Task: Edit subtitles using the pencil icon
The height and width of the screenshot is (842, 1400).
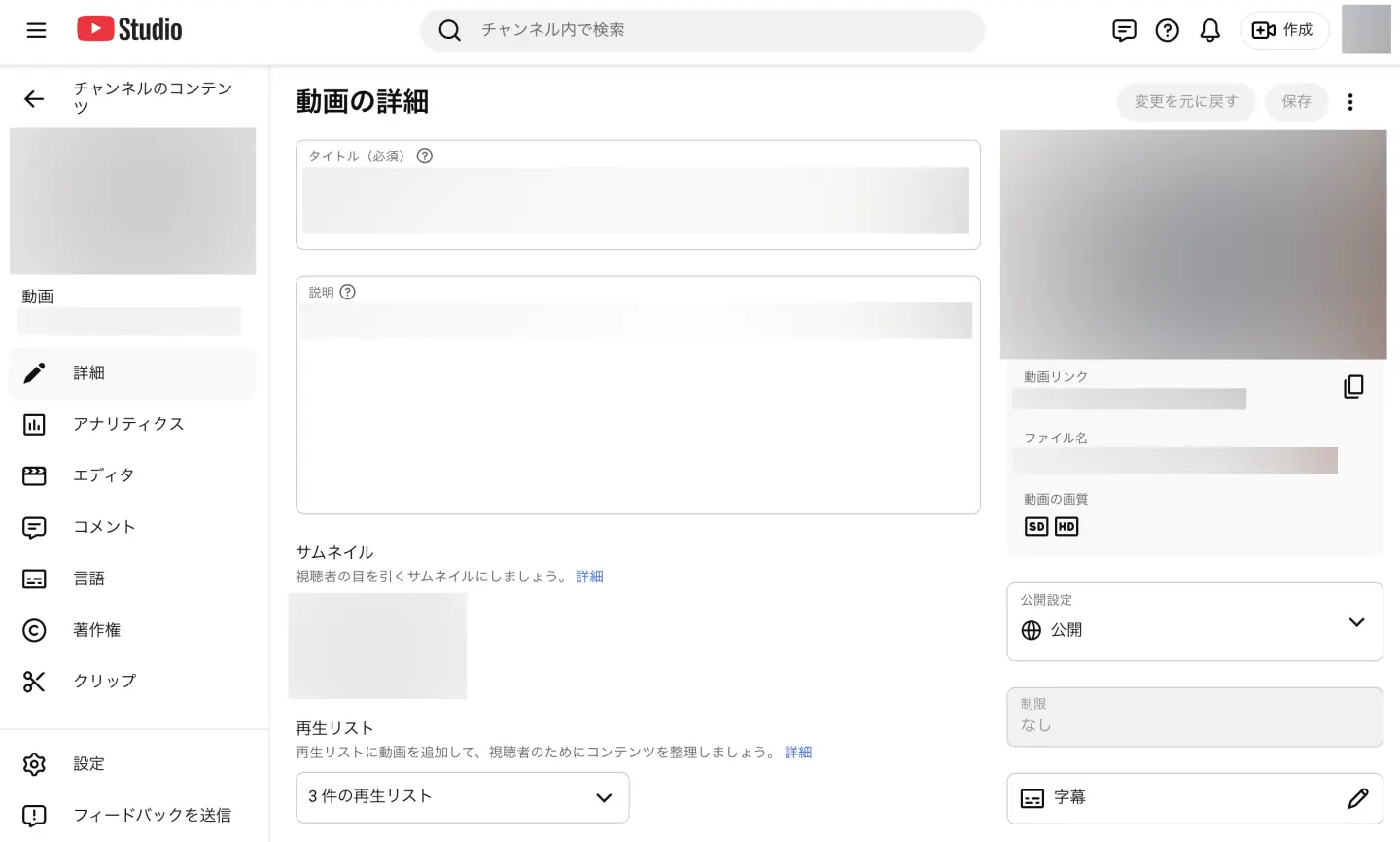Action: pos(1358,798)
